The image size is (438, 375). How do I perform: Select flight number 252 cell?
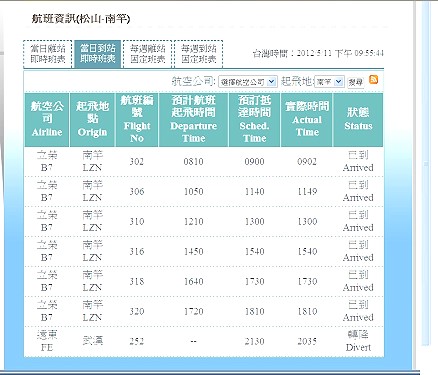point(137,341)
